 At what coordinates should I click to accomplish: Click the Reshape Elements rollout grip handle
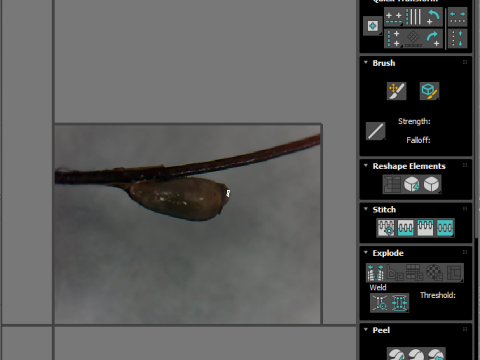click(465, 165)
